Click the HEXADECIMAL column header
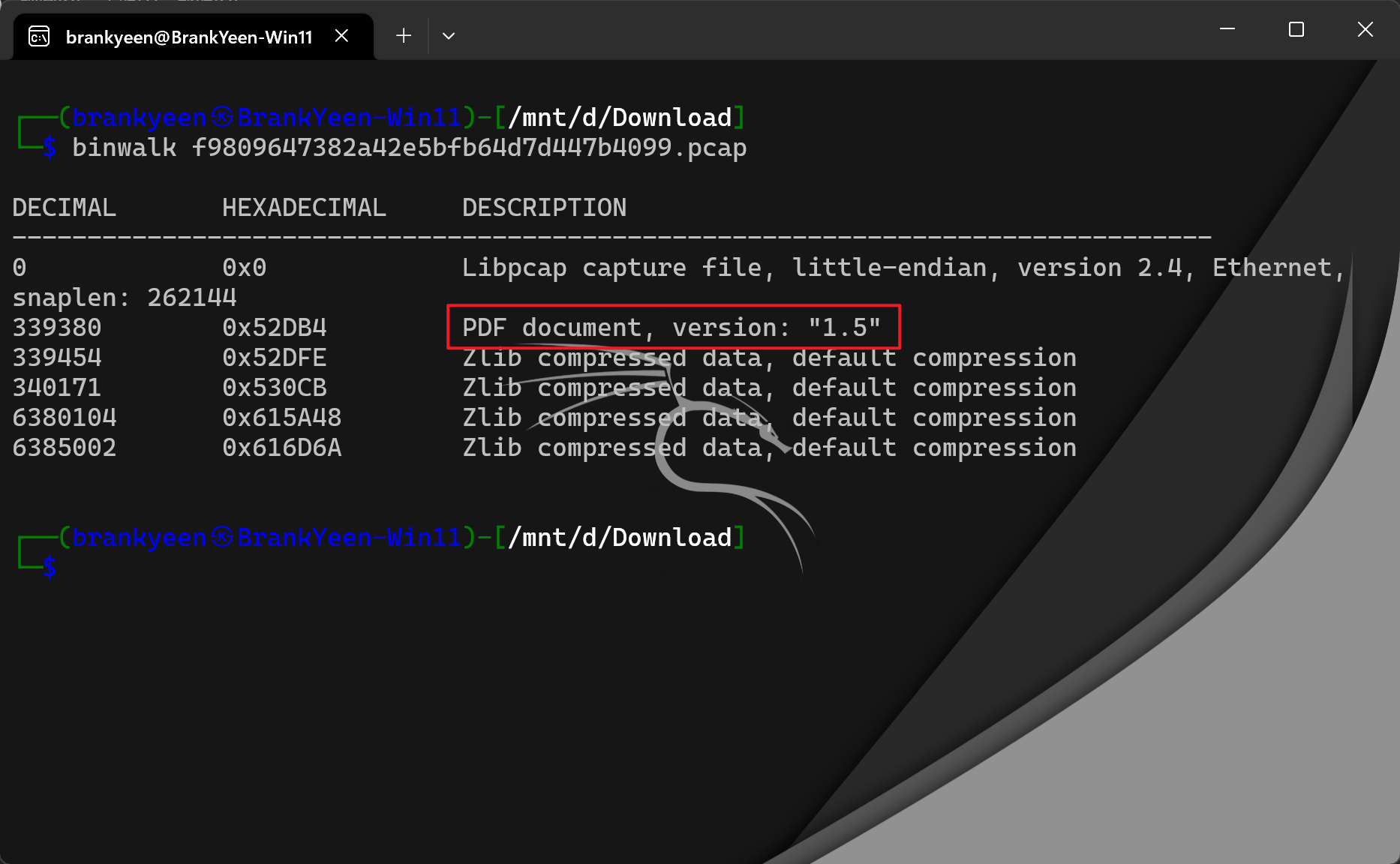1400x864 pixels. click(305, 208)
